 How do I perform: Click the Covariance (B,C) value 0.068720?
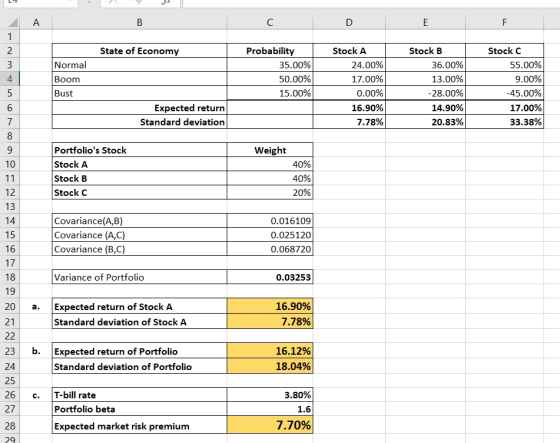[x=270, y=249]
